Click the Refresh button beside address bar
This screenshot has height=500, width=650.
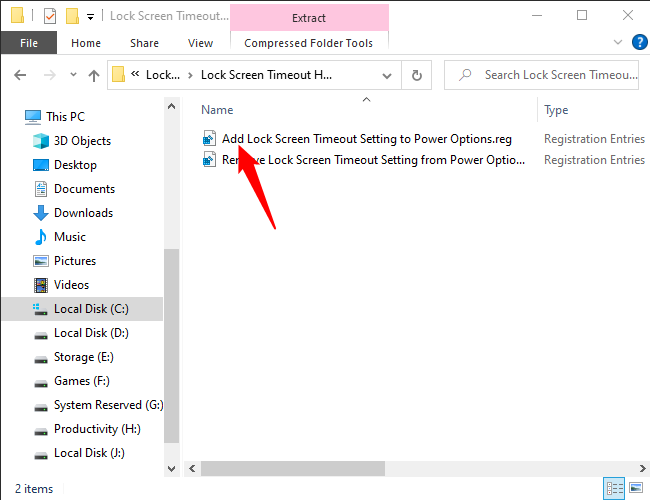pos(416,75)
